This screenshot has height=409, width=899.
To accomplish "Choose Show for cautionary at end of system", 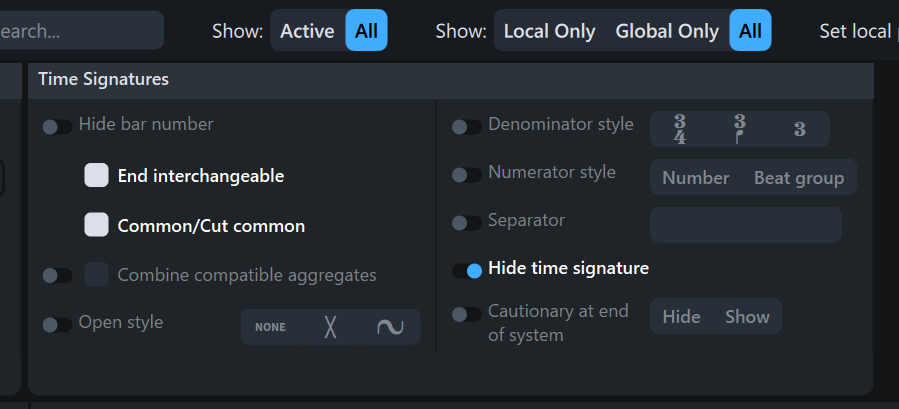I will (x=747, y=317).
